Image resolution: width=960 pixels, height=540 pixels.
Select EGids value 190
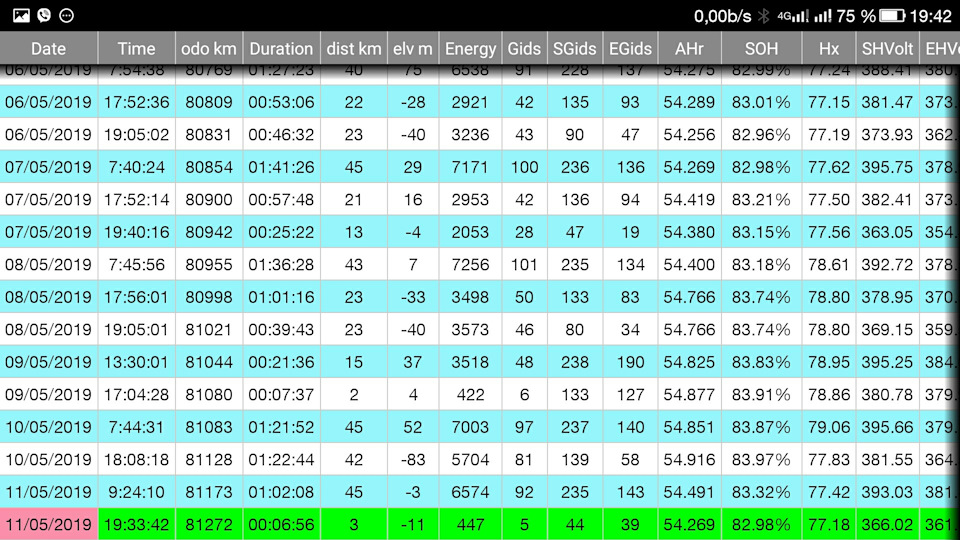coord(630,362)
